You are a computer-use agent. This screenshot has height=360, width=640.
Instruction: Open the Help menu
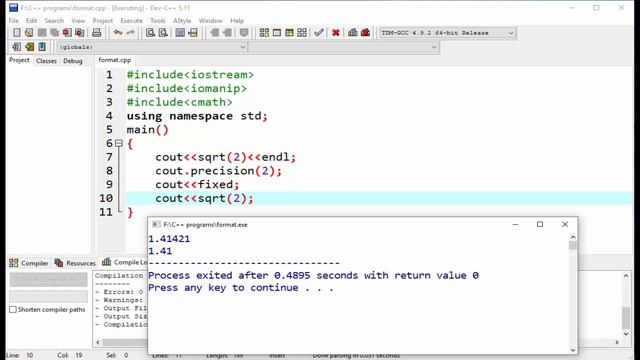click(x=237, y=20)
